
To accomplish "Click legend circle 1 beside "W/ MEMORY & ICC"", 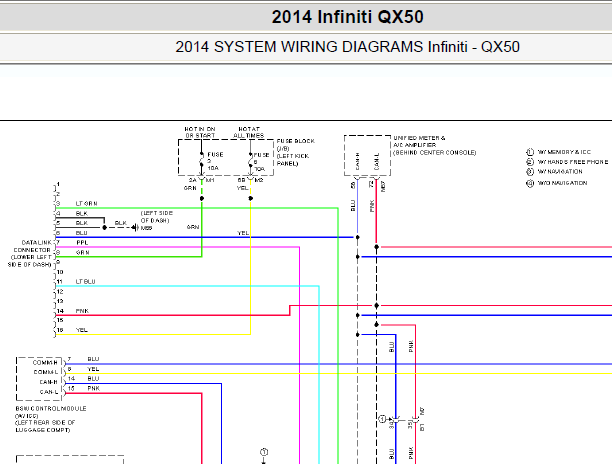I will 530,152.
